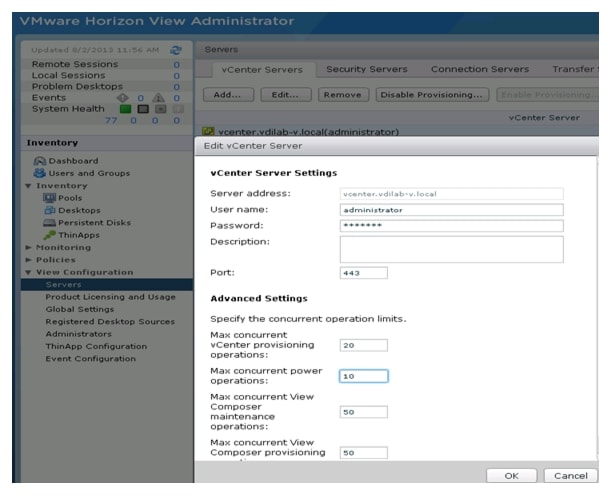Click the Edit... button
Viewport: 612px width, 496px height.
click(286, 95)
